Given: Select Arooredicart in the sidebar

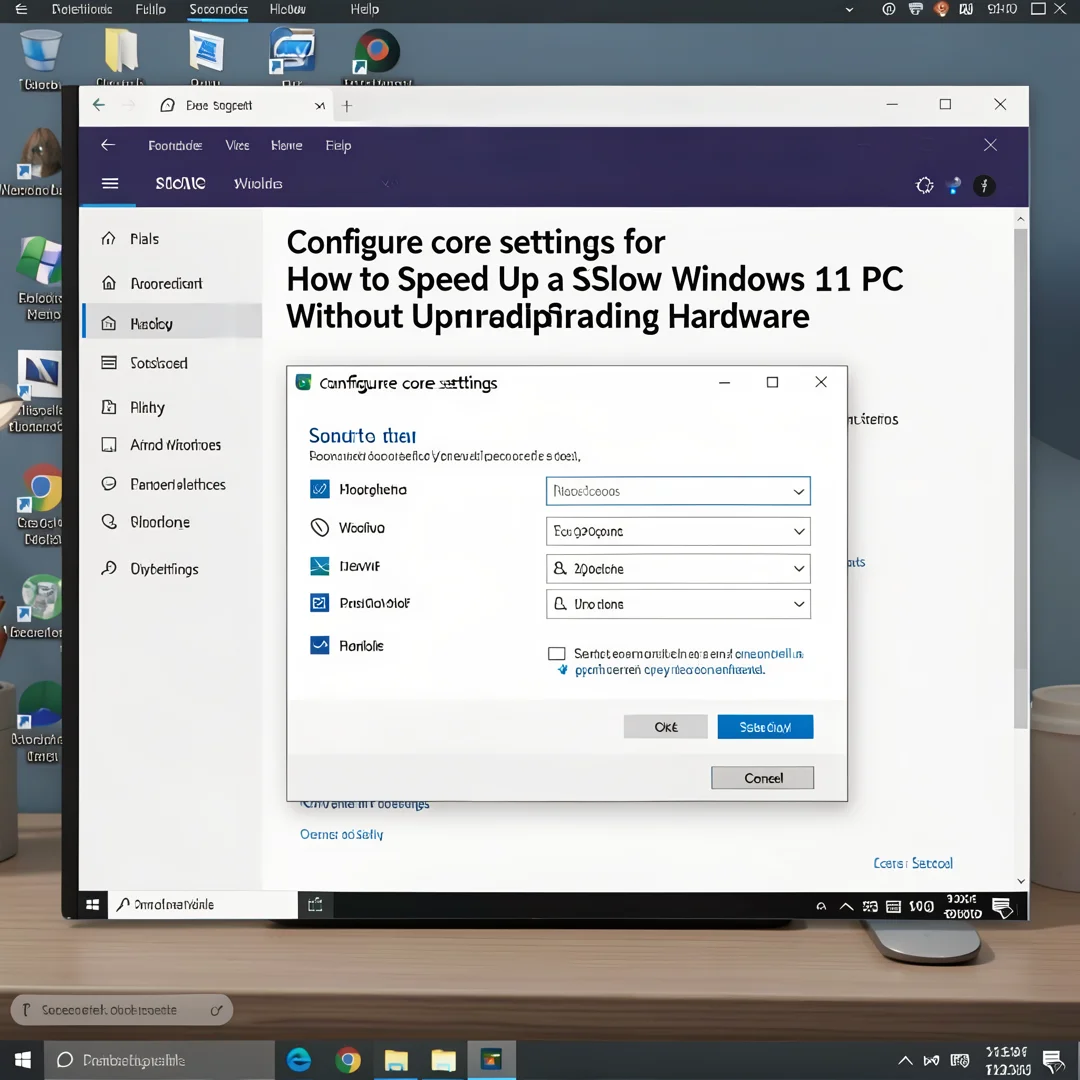Looking at the screenshot, I should pos(172,283).
